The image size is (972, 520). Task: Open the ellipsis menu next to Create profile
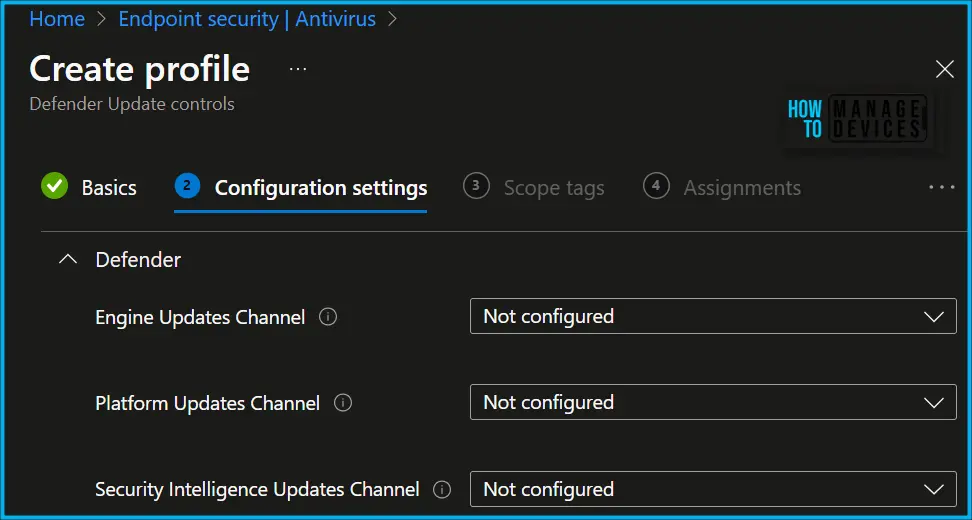click(x=298, y=69)
